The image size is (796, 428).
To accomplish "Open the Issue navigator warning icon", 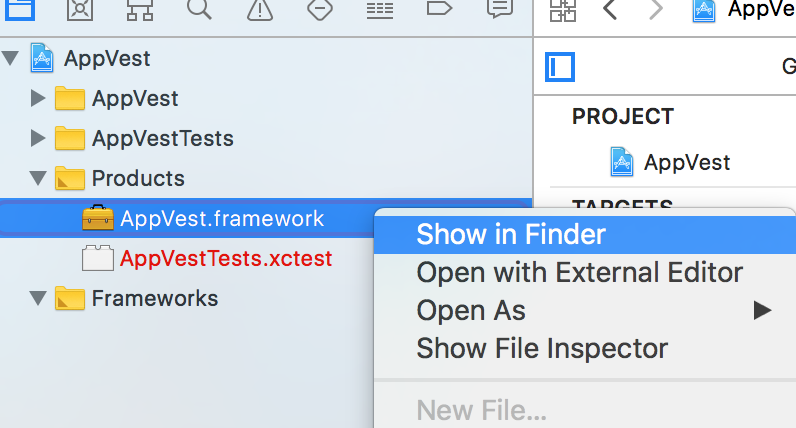I will 260,10.
